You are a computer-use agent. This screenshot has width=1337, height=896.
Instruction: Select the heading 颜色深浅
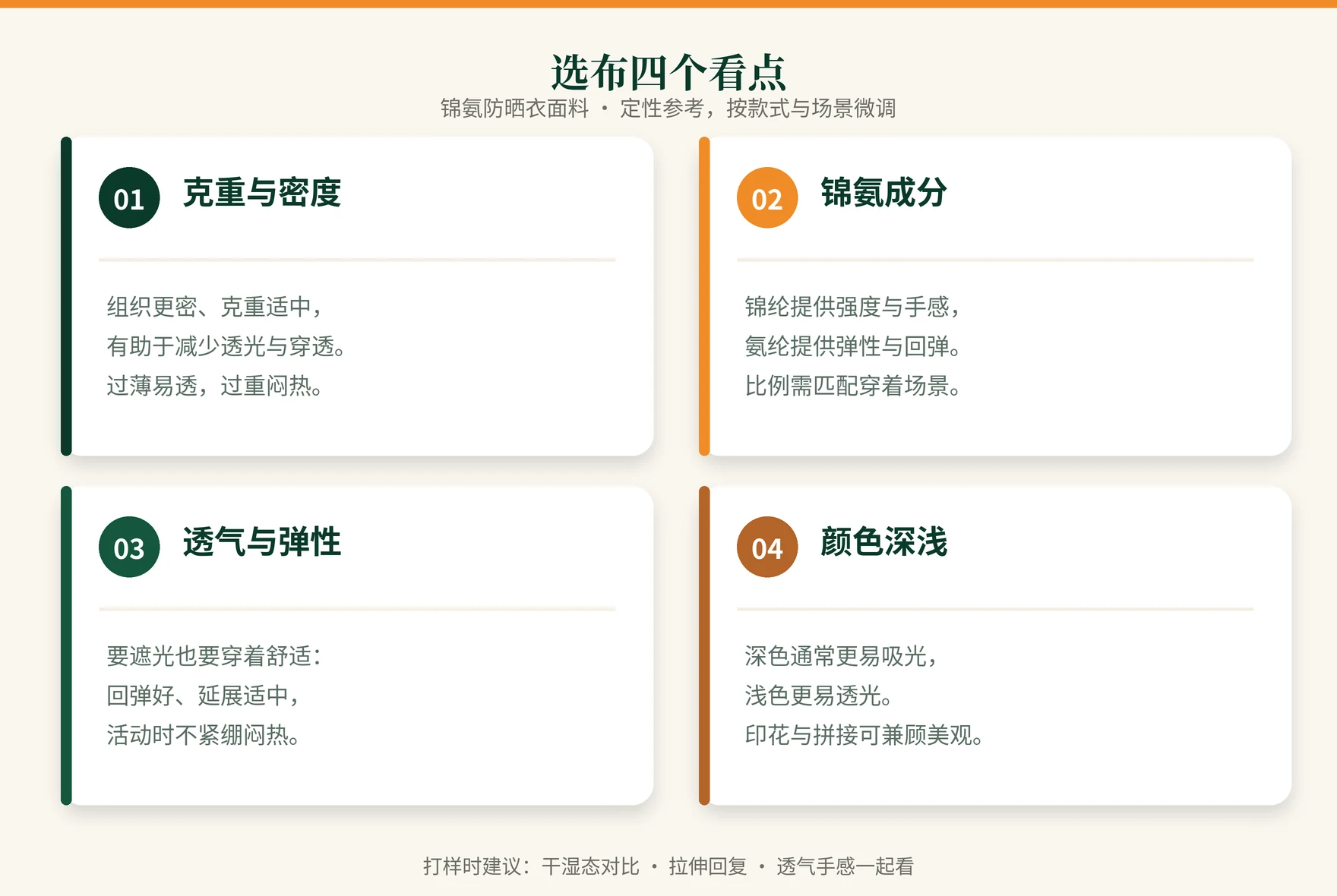(884, 542)
